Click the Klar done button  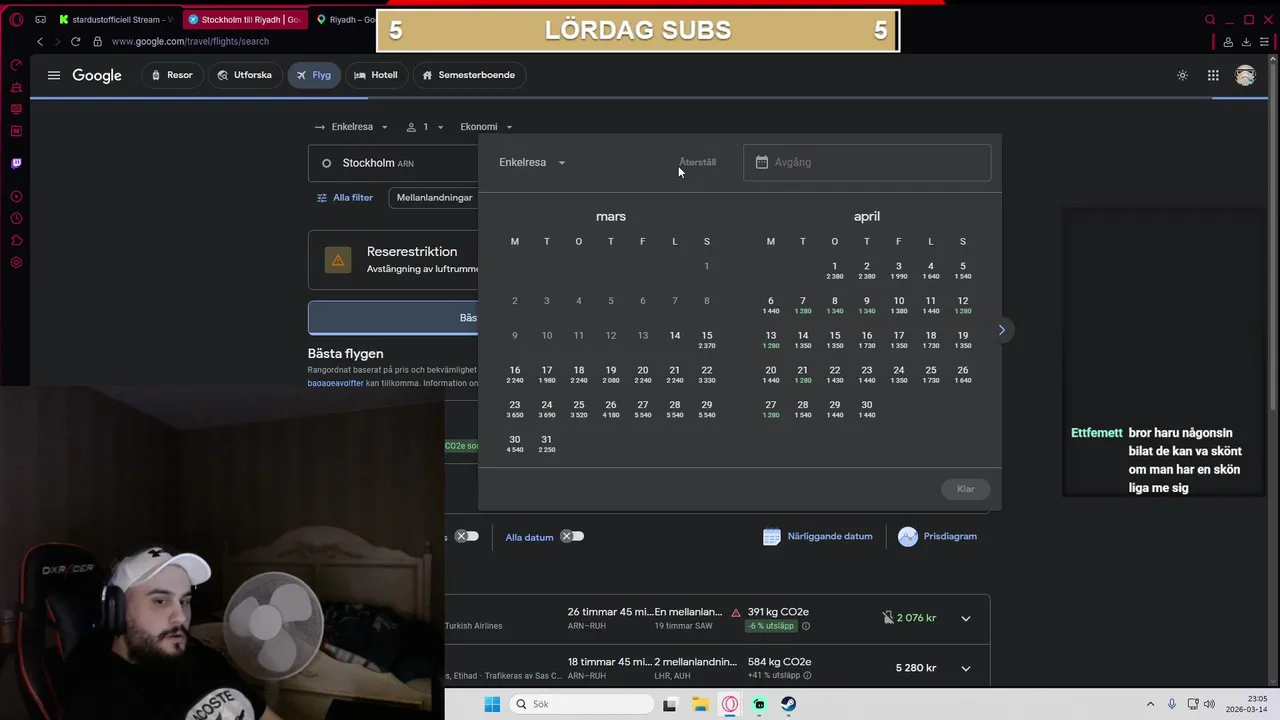click(966, 489)
